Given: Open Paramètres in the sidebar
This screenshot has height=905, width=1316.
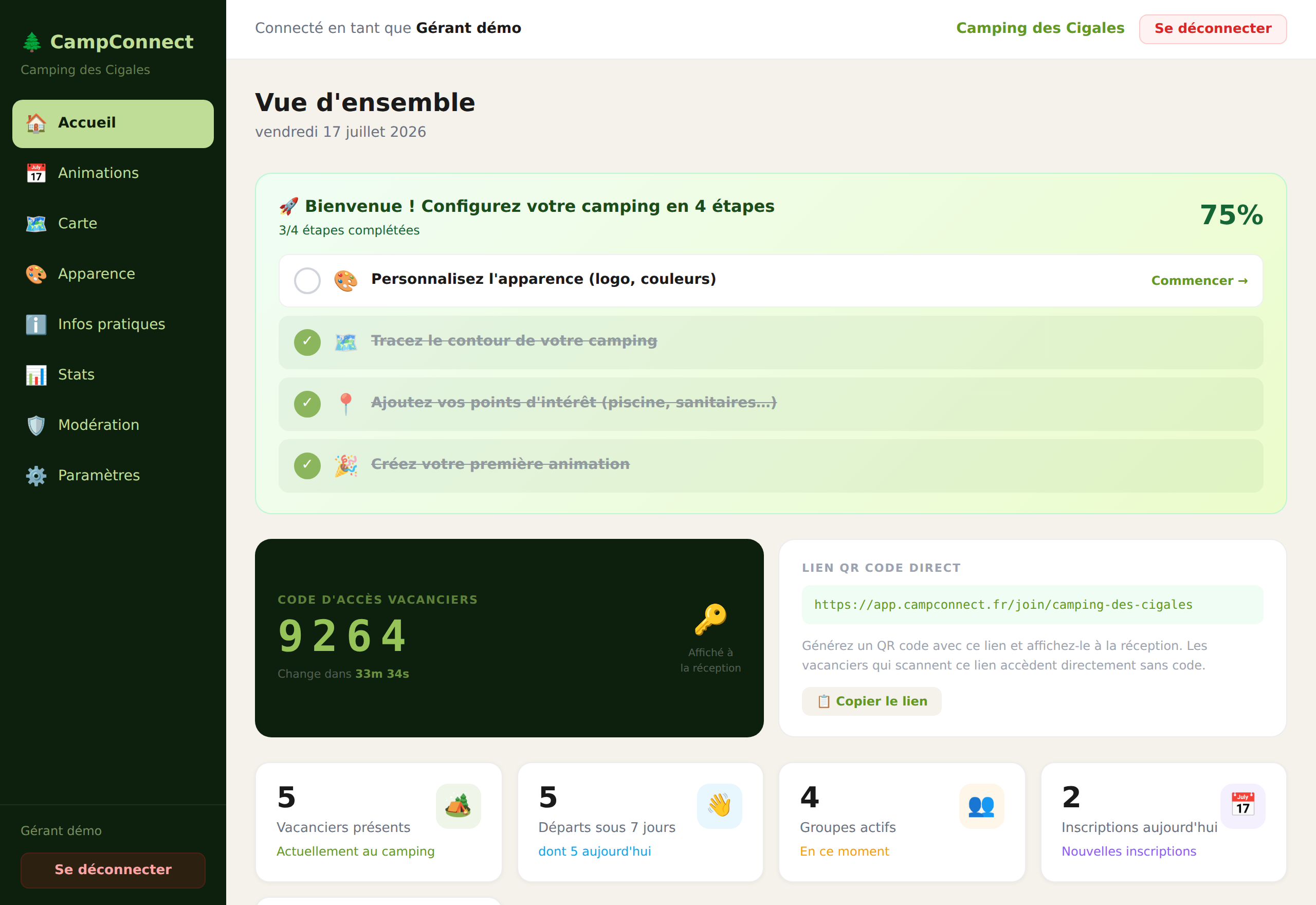Looking at the screenshot, I should [x=113, y=476].
